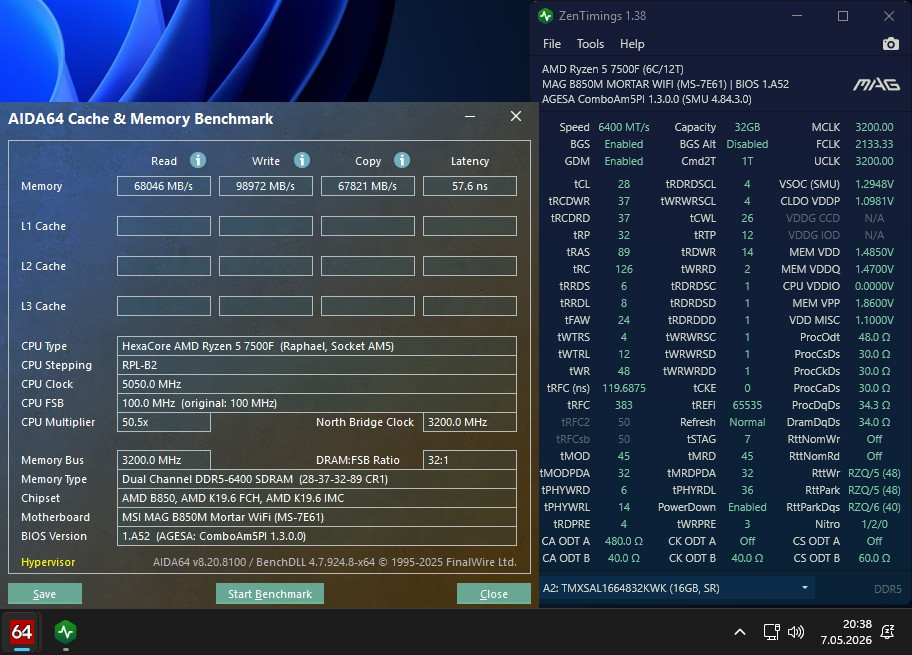Open network status tray icon
912x655 pixels.
[771, 632]
